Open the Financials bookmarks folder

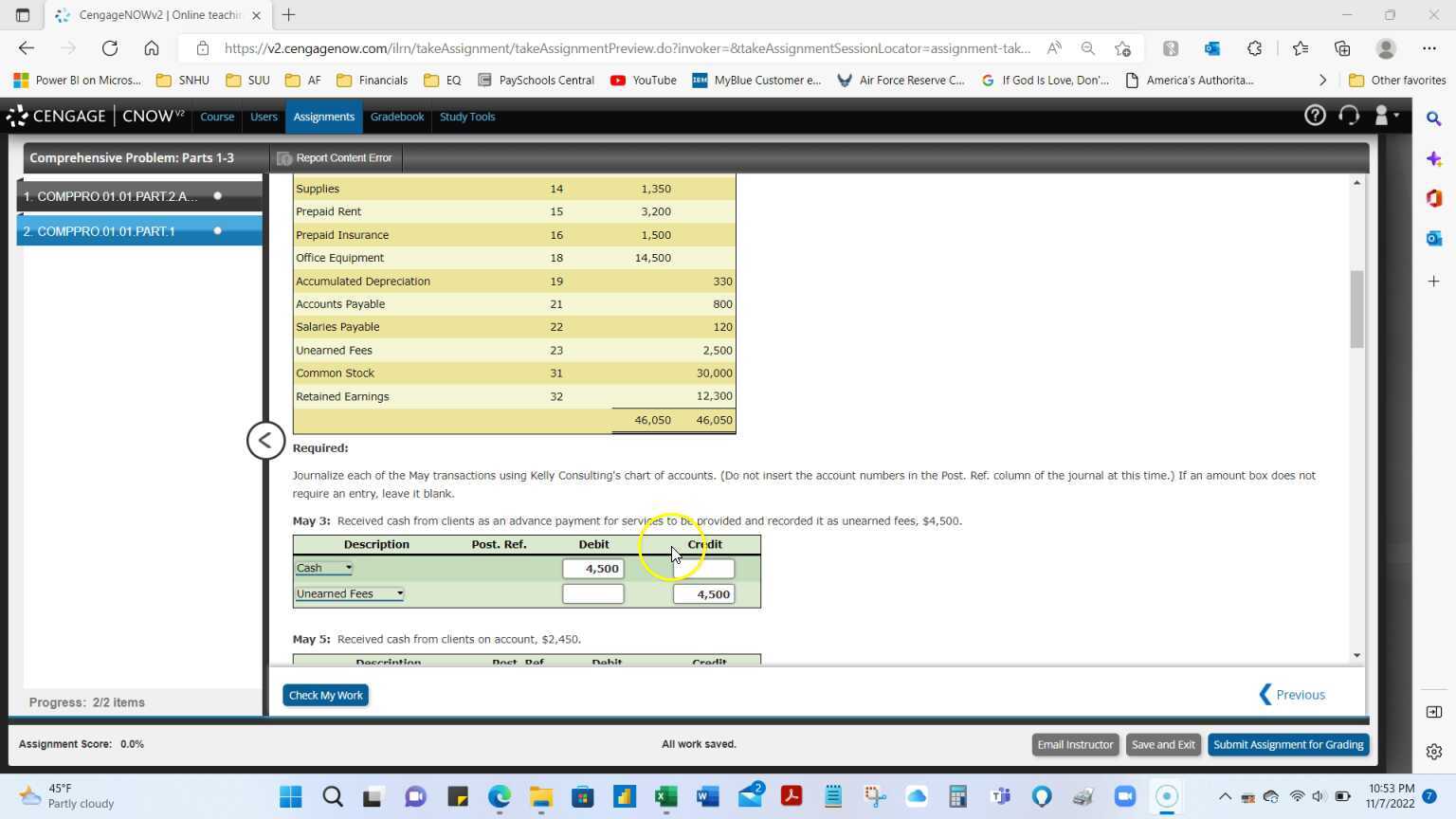373,81
